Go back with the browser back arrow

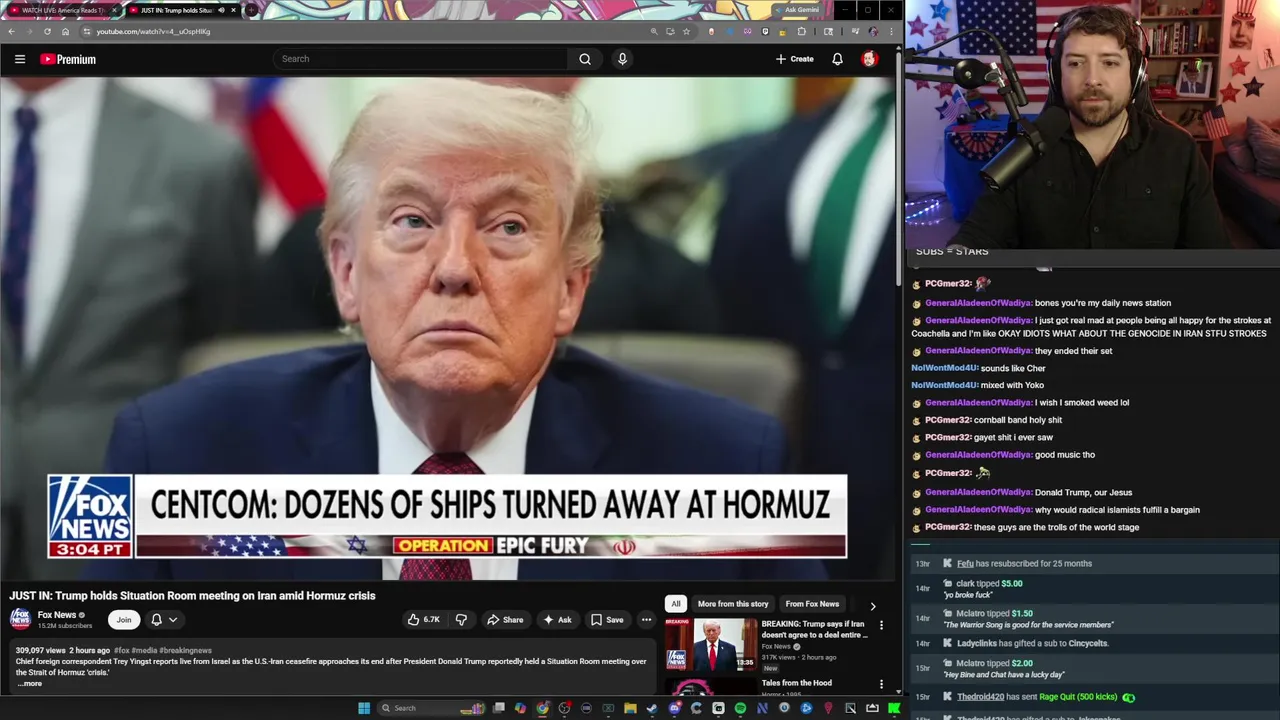click(11, 31)
